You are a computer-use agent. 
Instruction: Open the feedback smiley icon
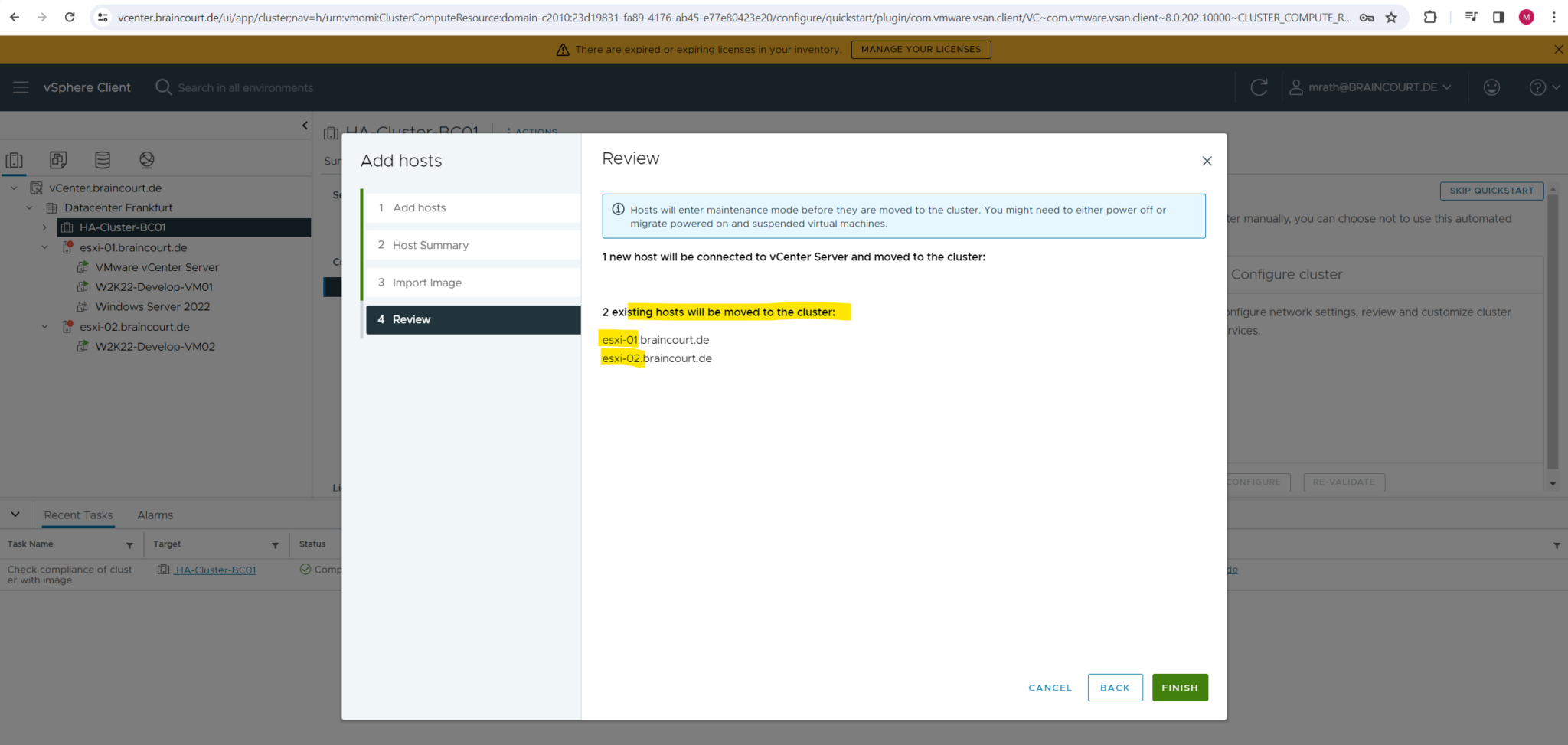click(1491, 87)
